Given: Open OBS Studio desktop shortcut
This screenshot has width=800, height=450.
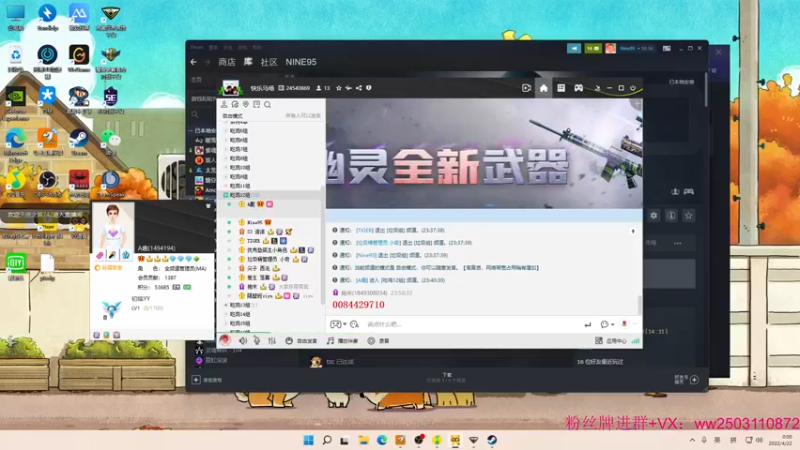Looking at the screenshot, I should [47, 184].
